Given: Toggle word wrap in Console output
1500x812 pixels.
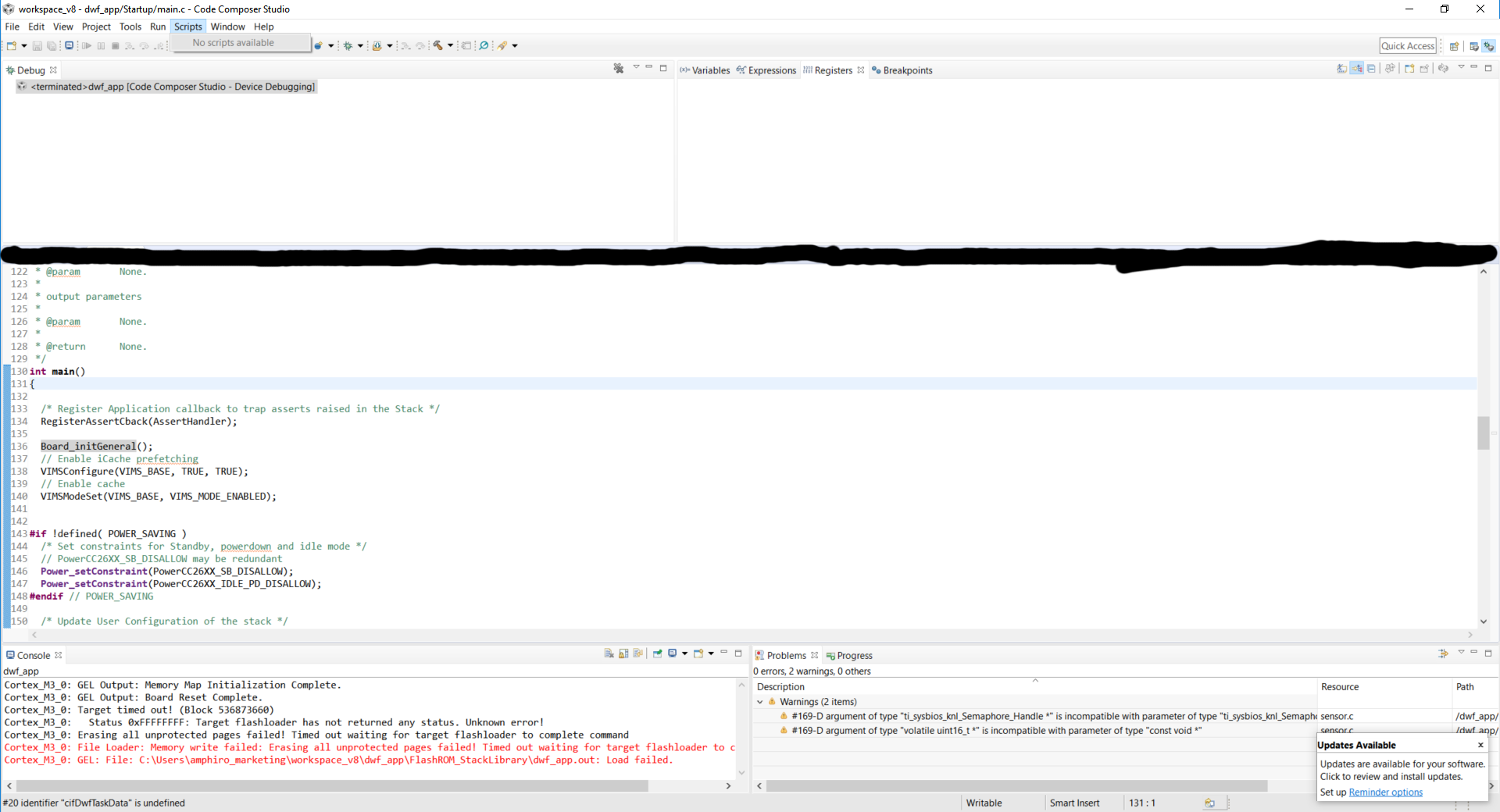Looking at the screenshot, I should point(638,654).
